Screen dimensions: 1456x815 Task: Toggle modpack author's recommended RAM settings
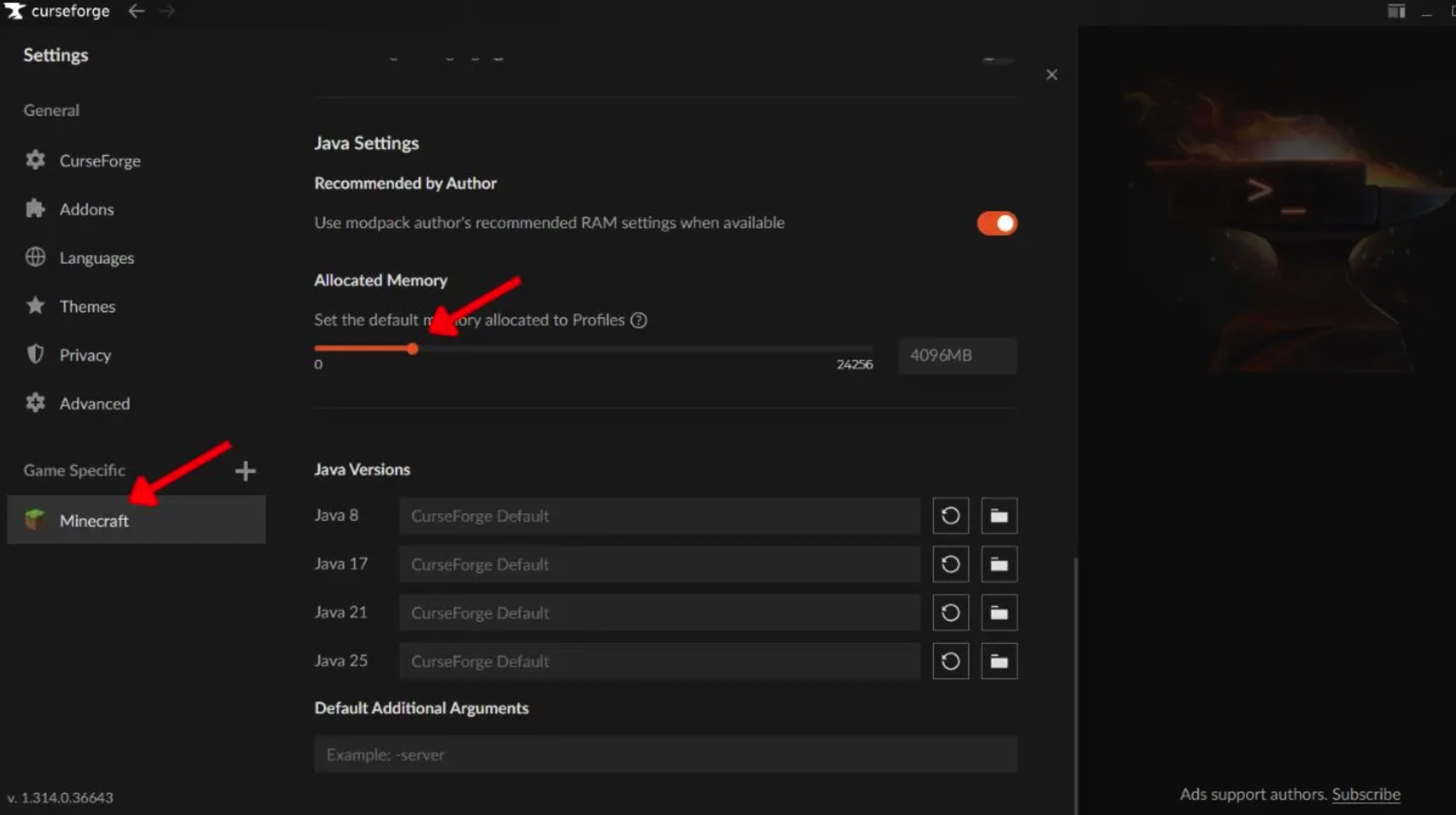point(997,223)
